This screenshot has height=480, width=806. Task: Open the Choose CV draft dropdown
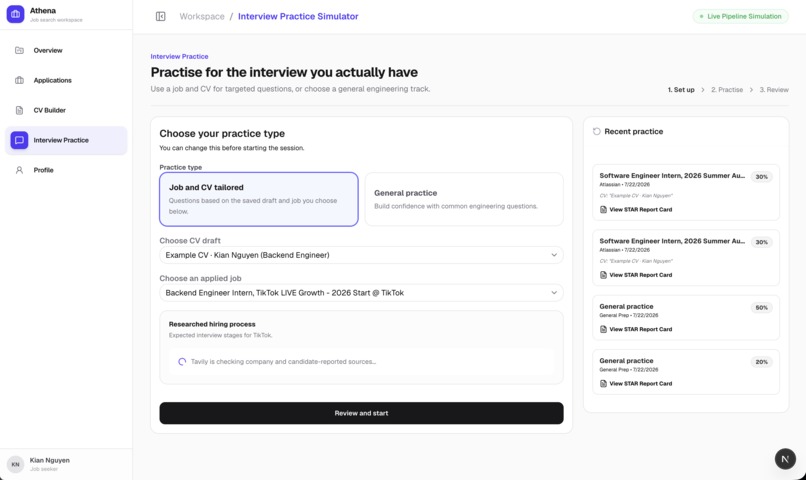point(361,255)
